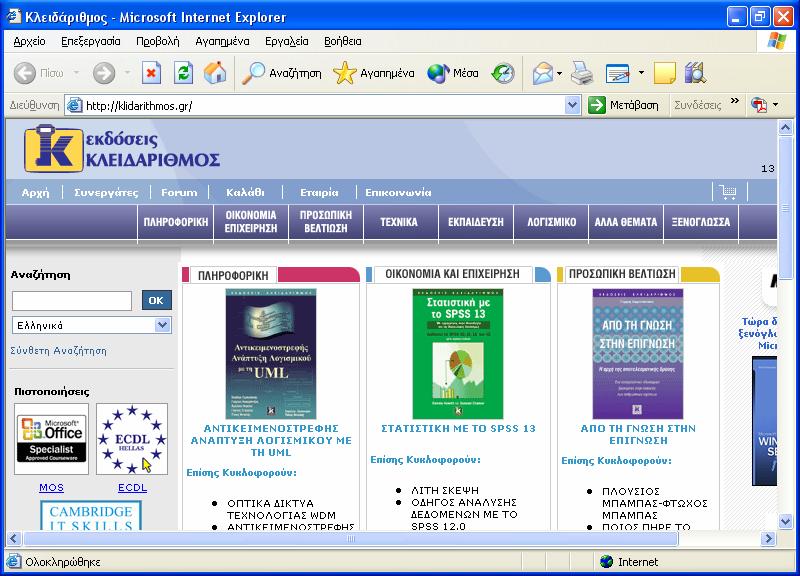The width and height of the screenshot is (800, 576).
Task: Click the OK search button
Action: coord(156,300)
